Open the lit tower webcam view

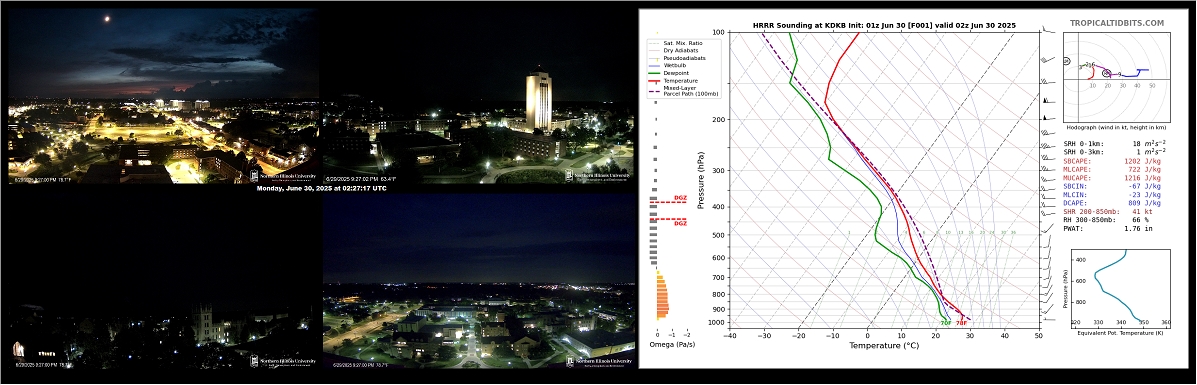click(479, 96)
